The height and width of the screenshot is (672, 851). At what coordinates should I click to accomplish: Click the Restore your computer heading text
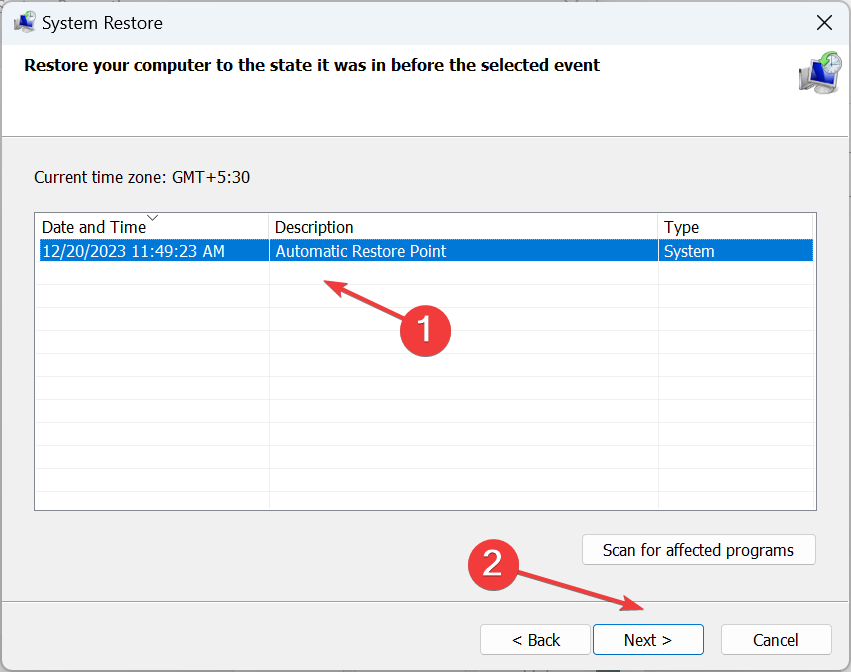(312, 65)
